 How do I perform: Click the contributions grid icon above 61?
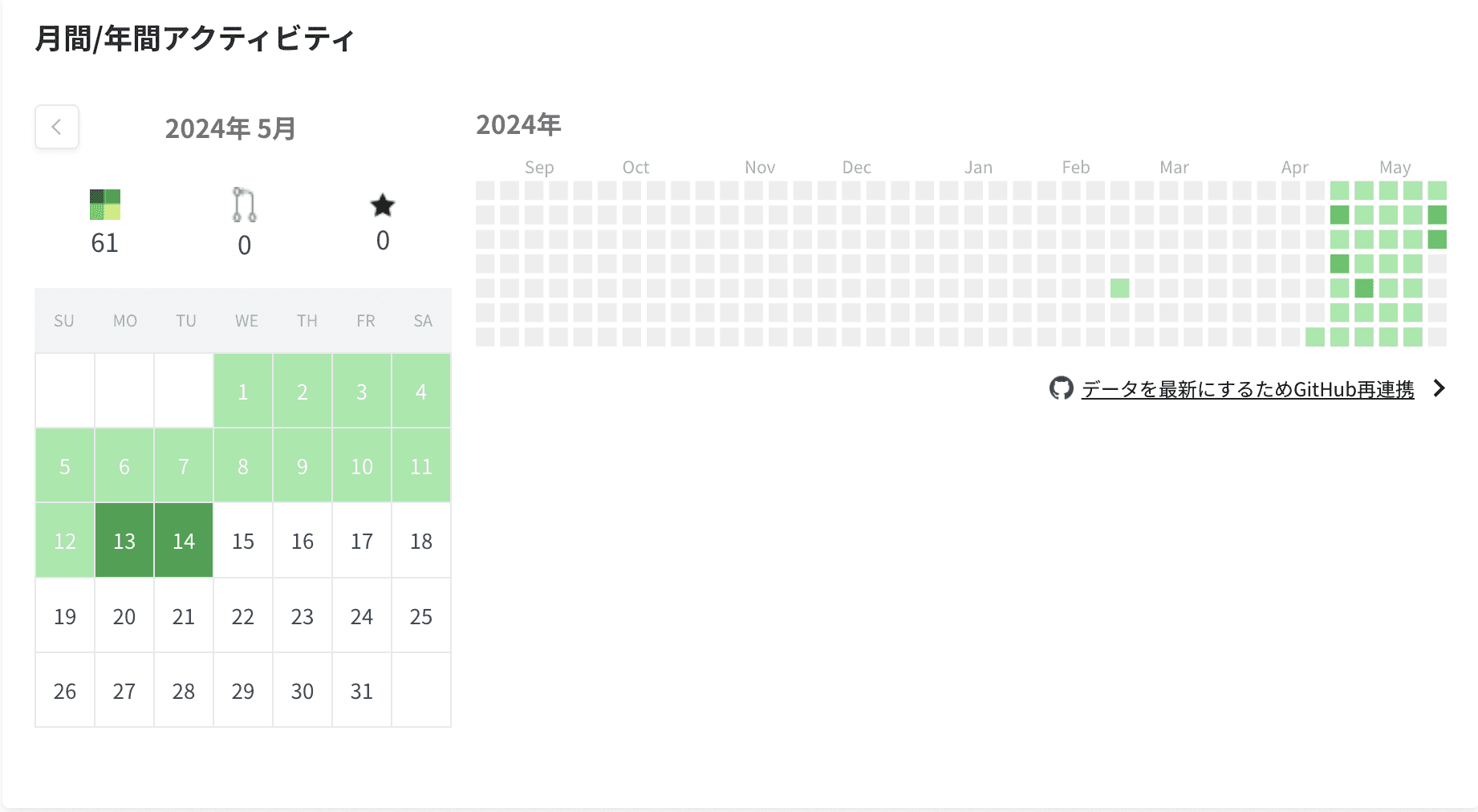coord(105,205)
